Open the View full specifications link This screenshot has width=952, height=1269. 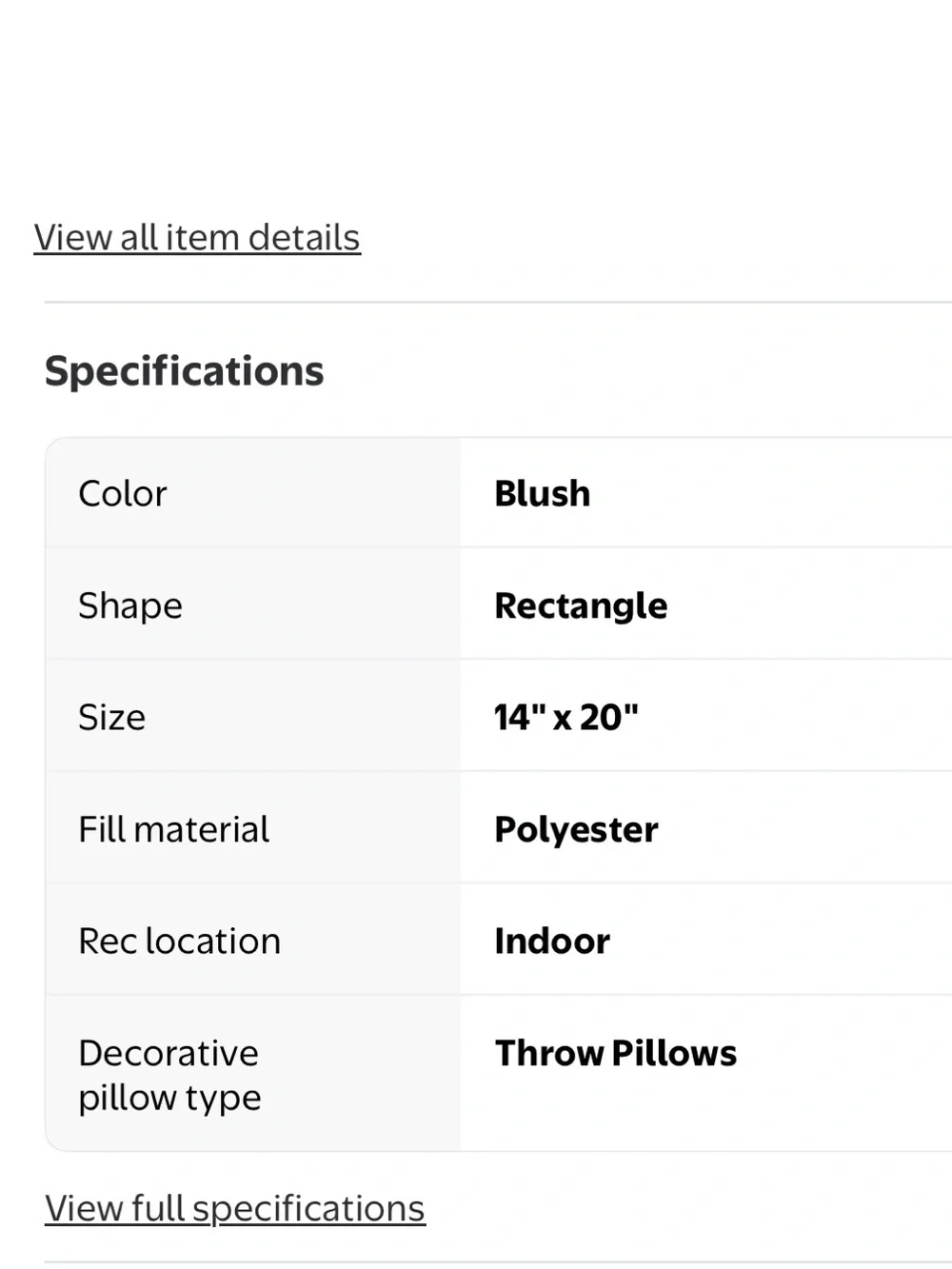pyautogui.click(x=235, y=1209)
